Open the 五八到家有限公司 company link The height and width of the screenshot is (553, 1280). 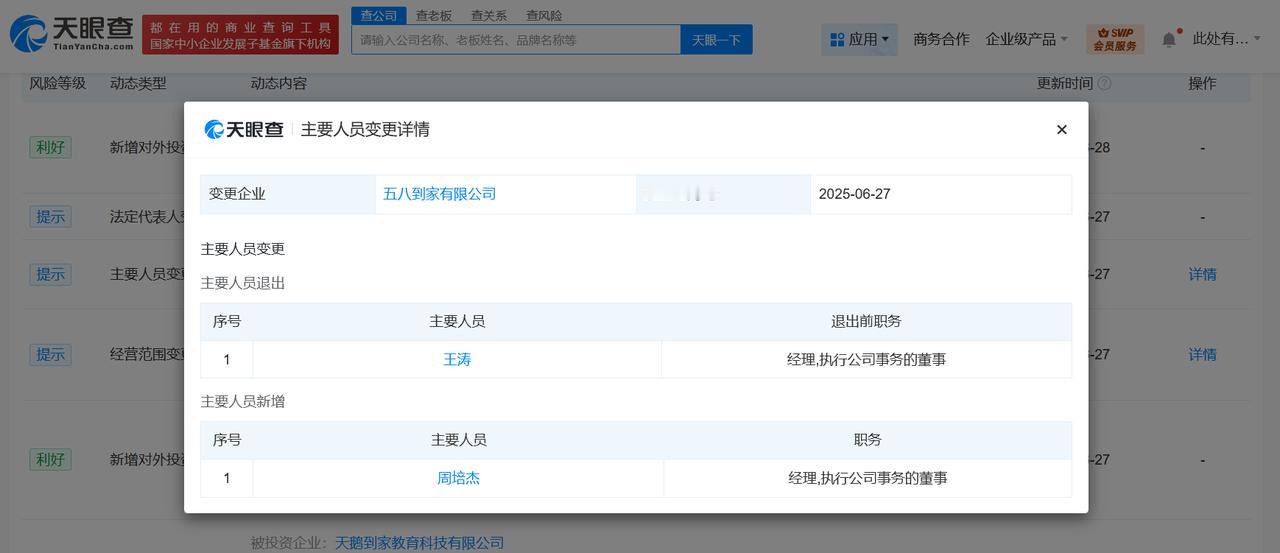439,194
